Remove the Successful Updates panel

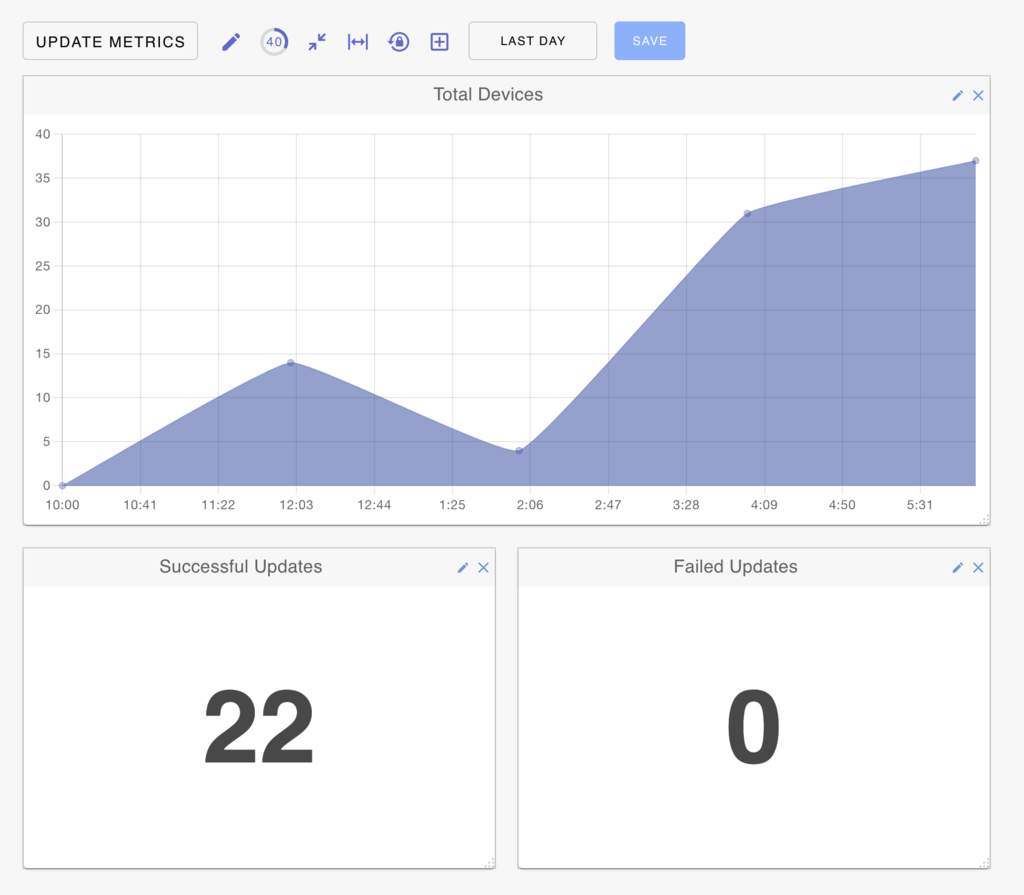pos(483,567)
